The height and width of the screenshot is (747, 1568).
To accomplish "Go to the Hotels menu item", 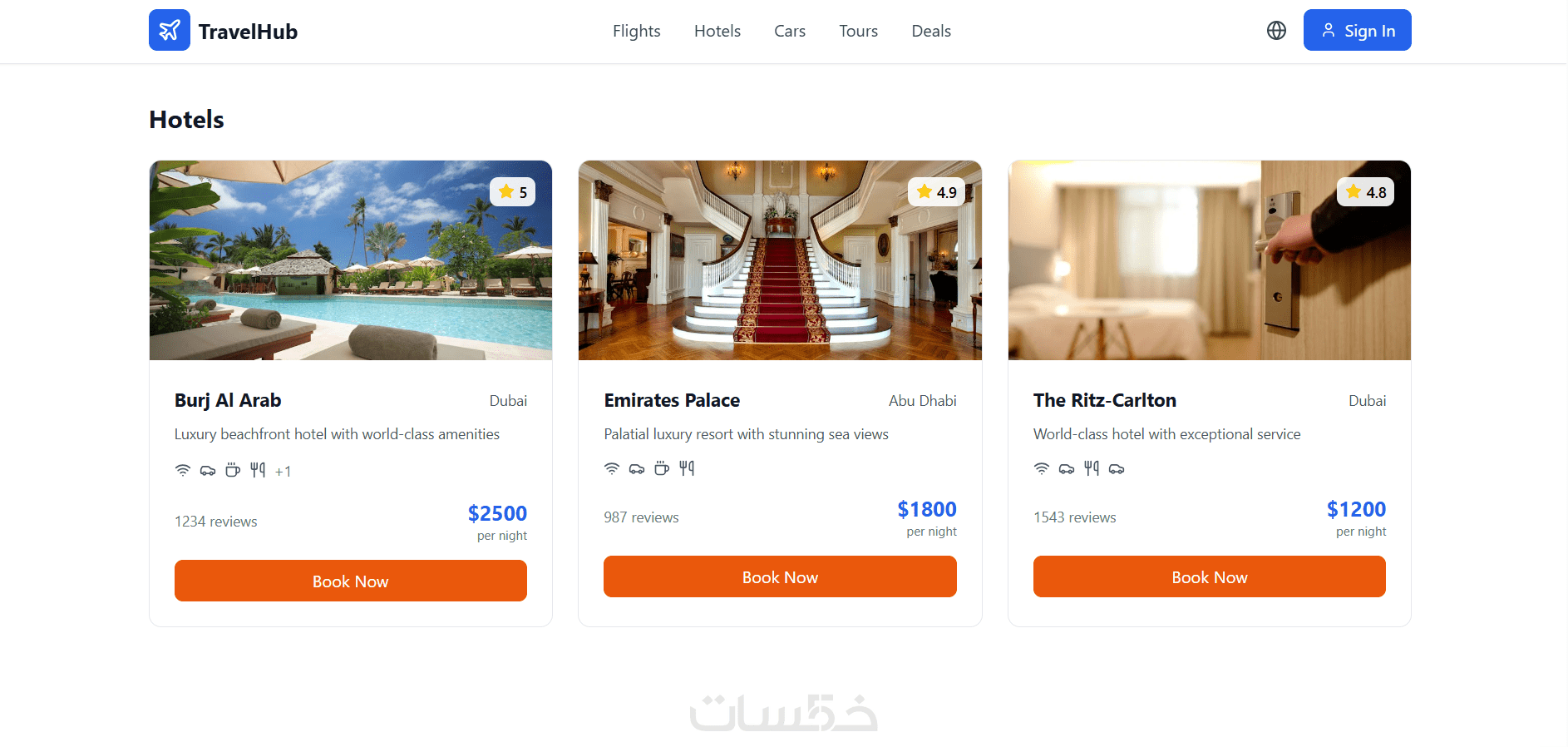I will (717, 31).
